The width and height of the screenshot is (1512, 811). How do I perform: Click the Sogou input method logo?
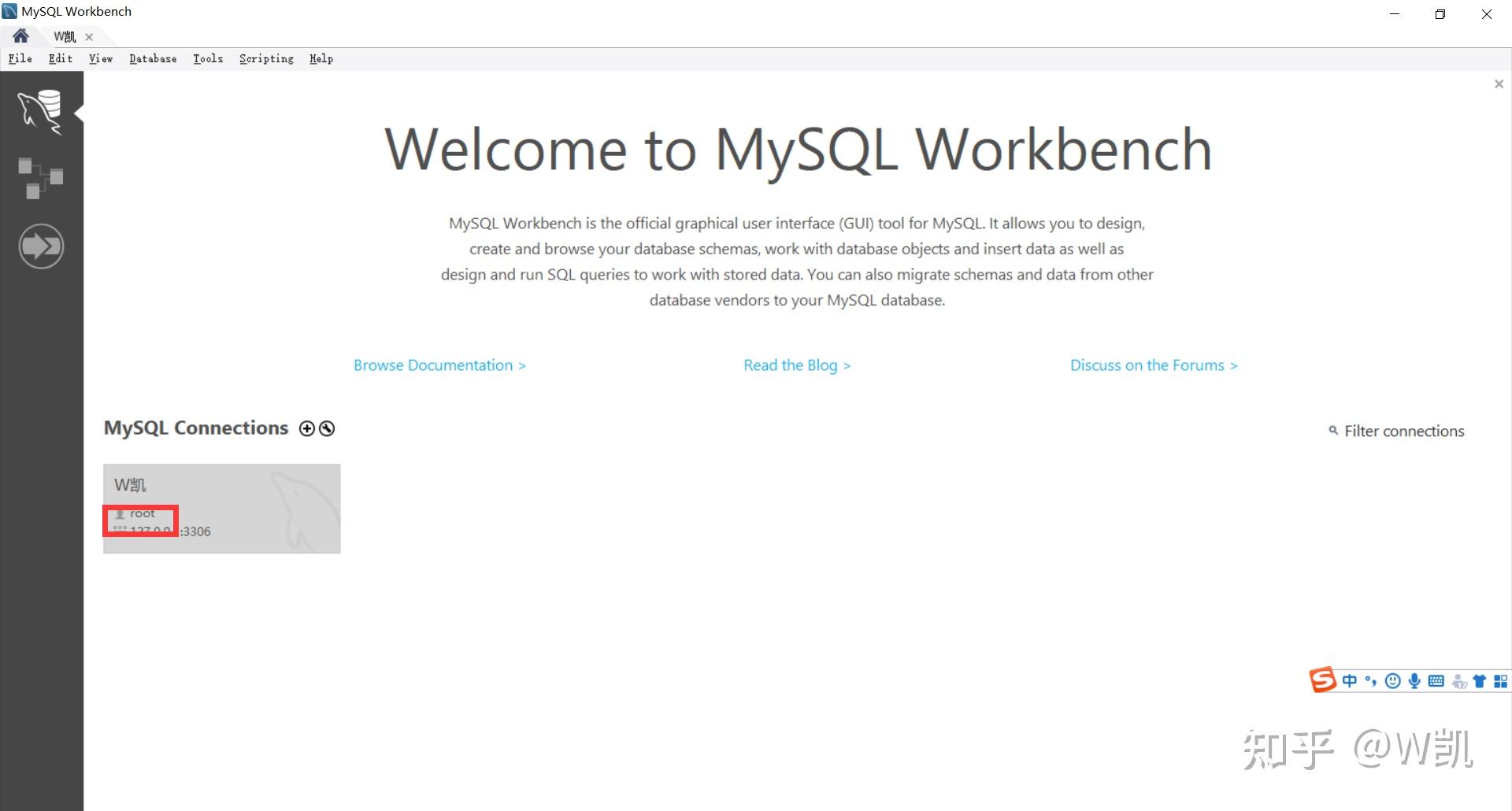(1323, 680)
